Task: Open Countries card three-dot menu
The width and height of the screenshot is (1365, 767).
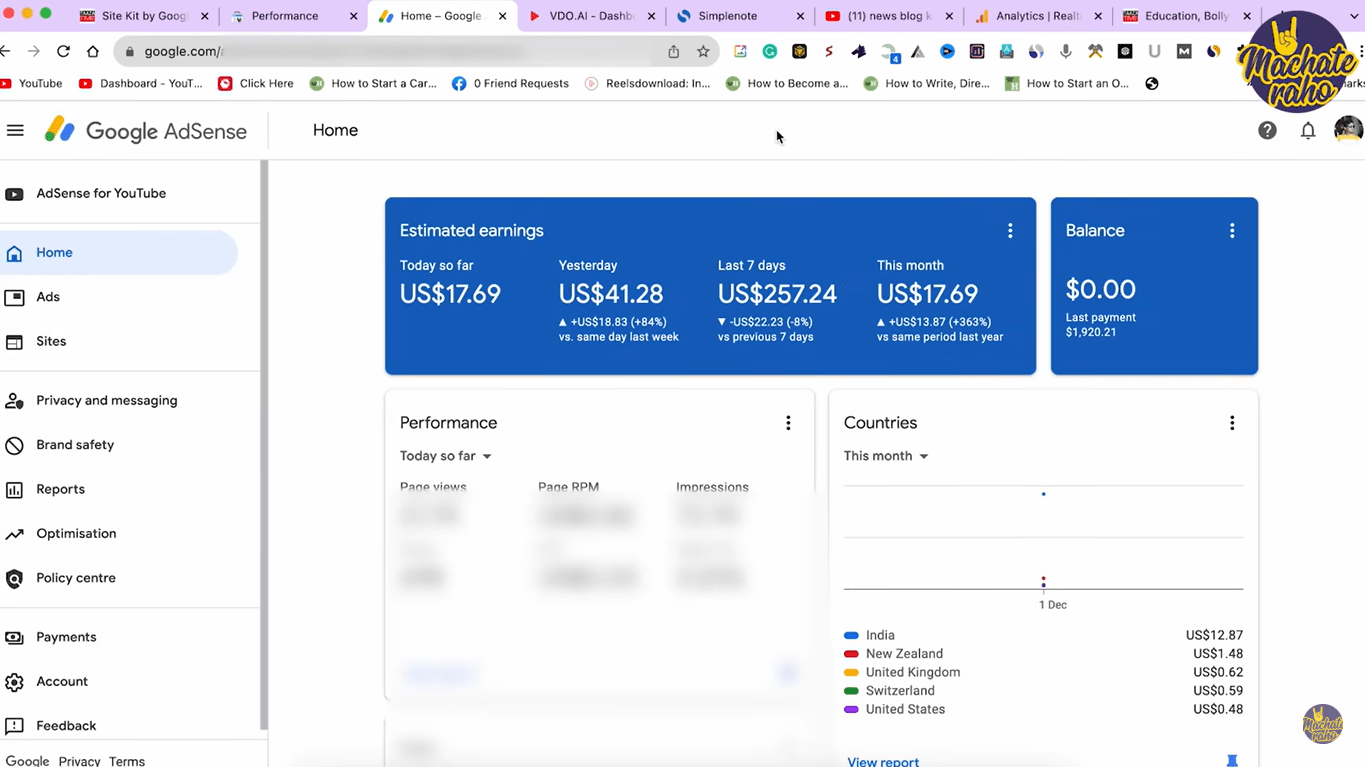Action: 1232,423
